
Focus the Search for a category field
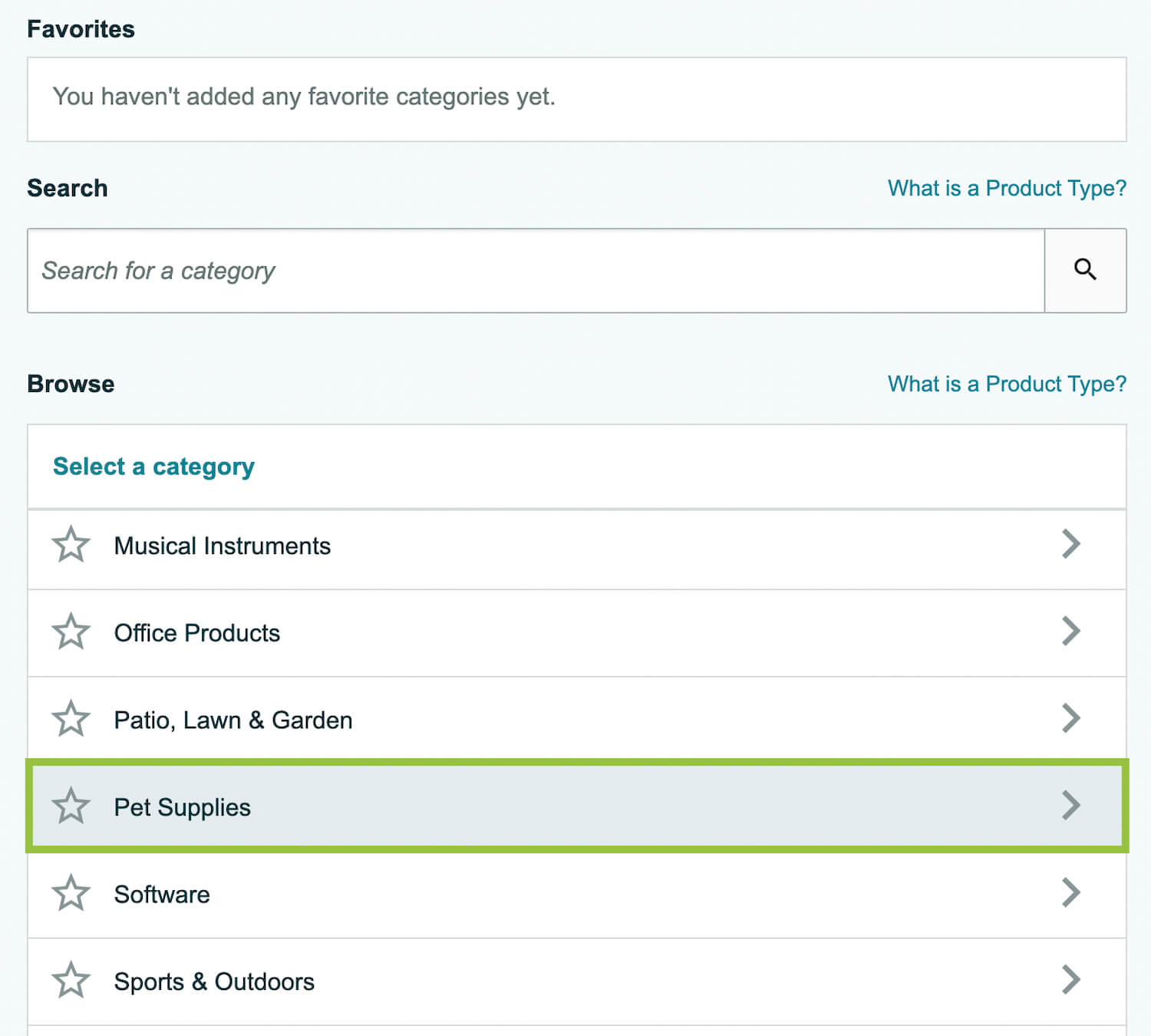[536, 270]
